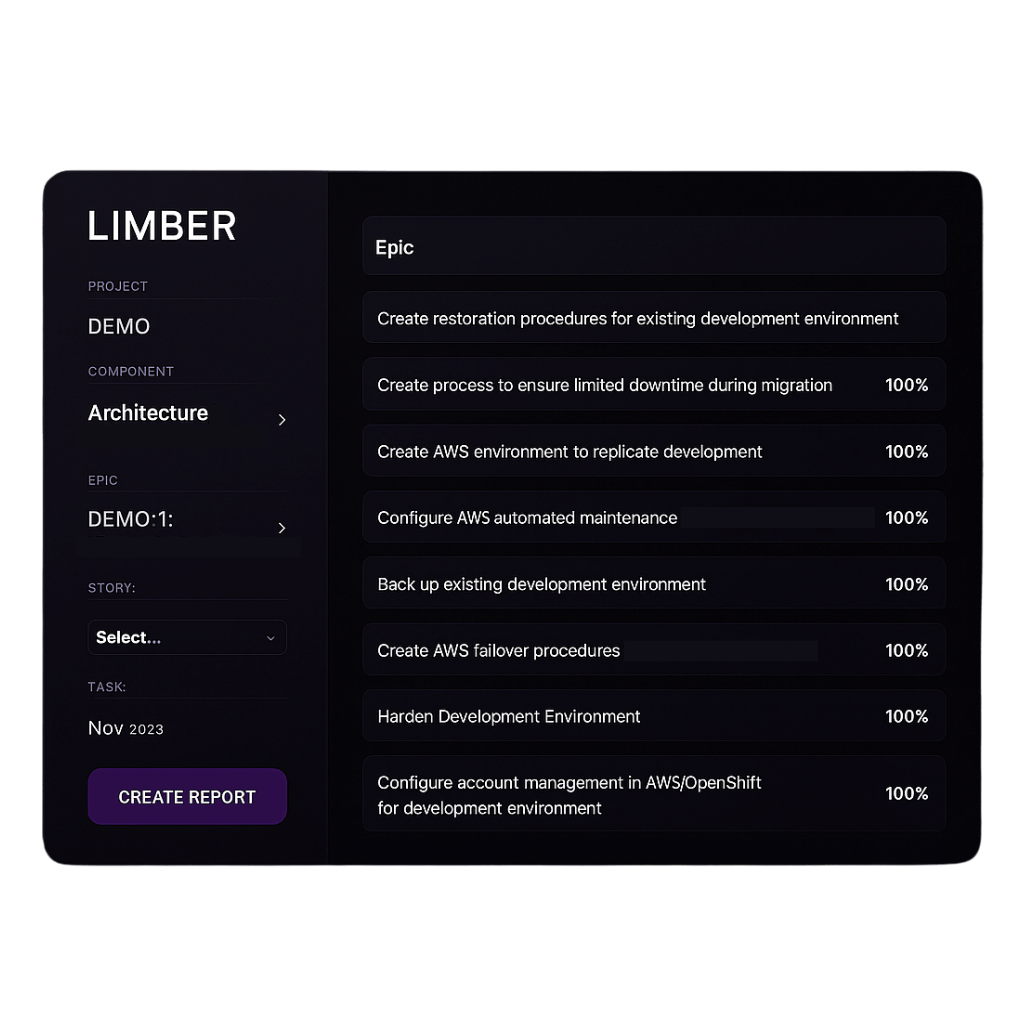Image resolution: width=1024 pixels, height=1024 pixels.
Task: Open Harden Development Environment row
Action: (x=509, y=717)
